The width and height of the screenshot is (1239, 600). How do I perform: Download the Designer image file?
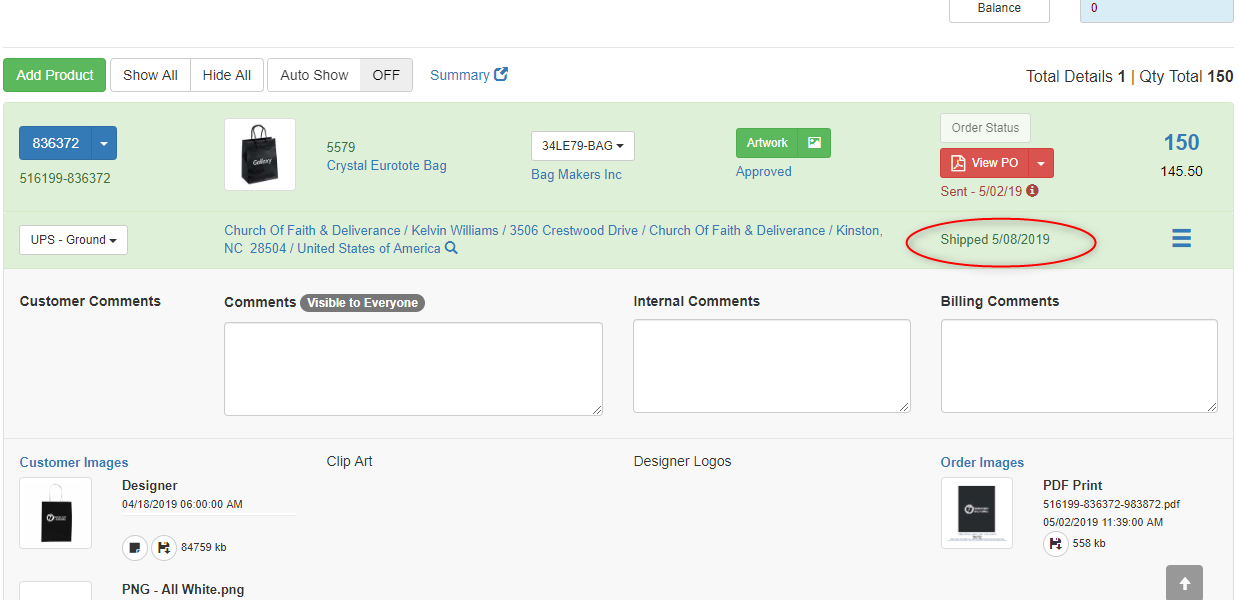pyautogui.click(x=163, y=547)
